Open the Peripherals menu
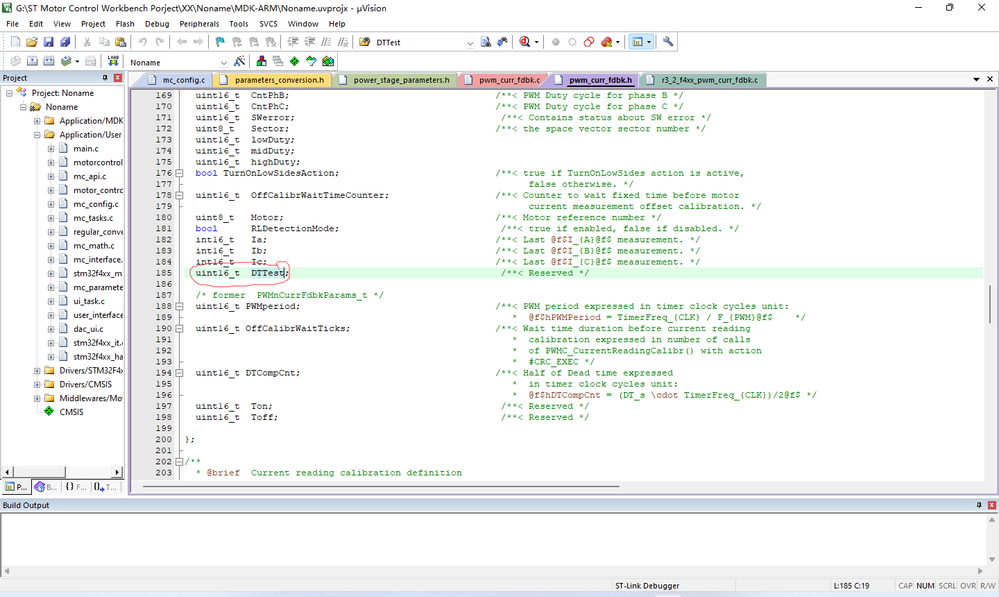Screen dimensions: 999x597 [199, 24]
